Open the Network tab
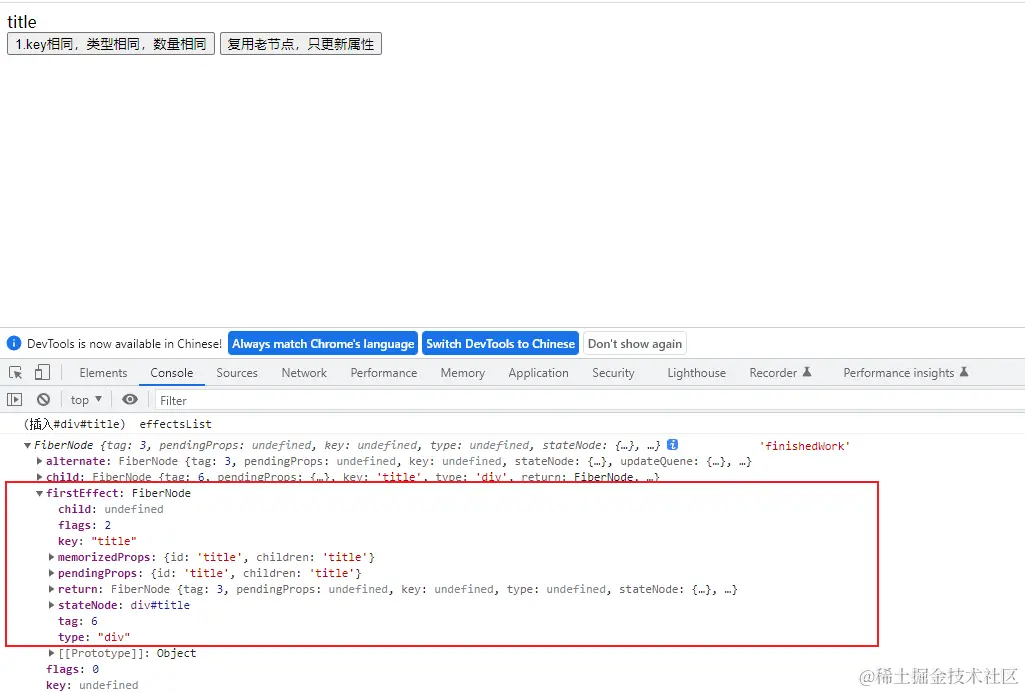Screen dimensions: 1025x693 (x=304, y=373)
